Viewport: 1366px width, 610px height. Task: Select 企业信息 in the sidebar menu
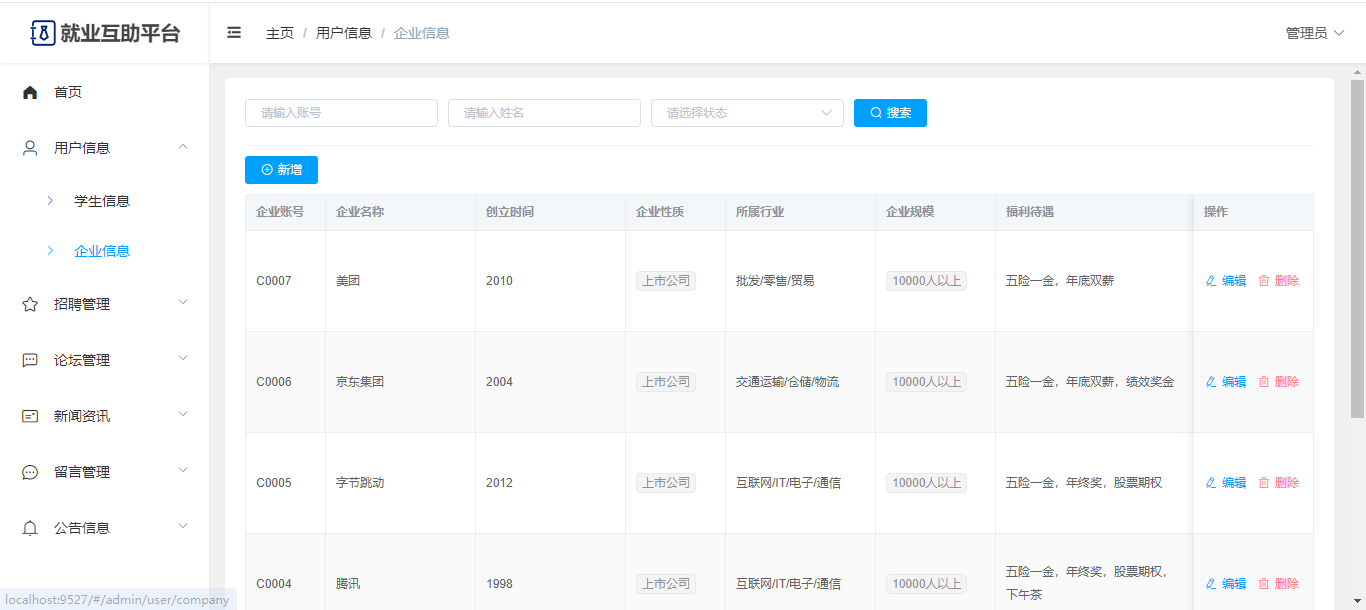[102, 251]
